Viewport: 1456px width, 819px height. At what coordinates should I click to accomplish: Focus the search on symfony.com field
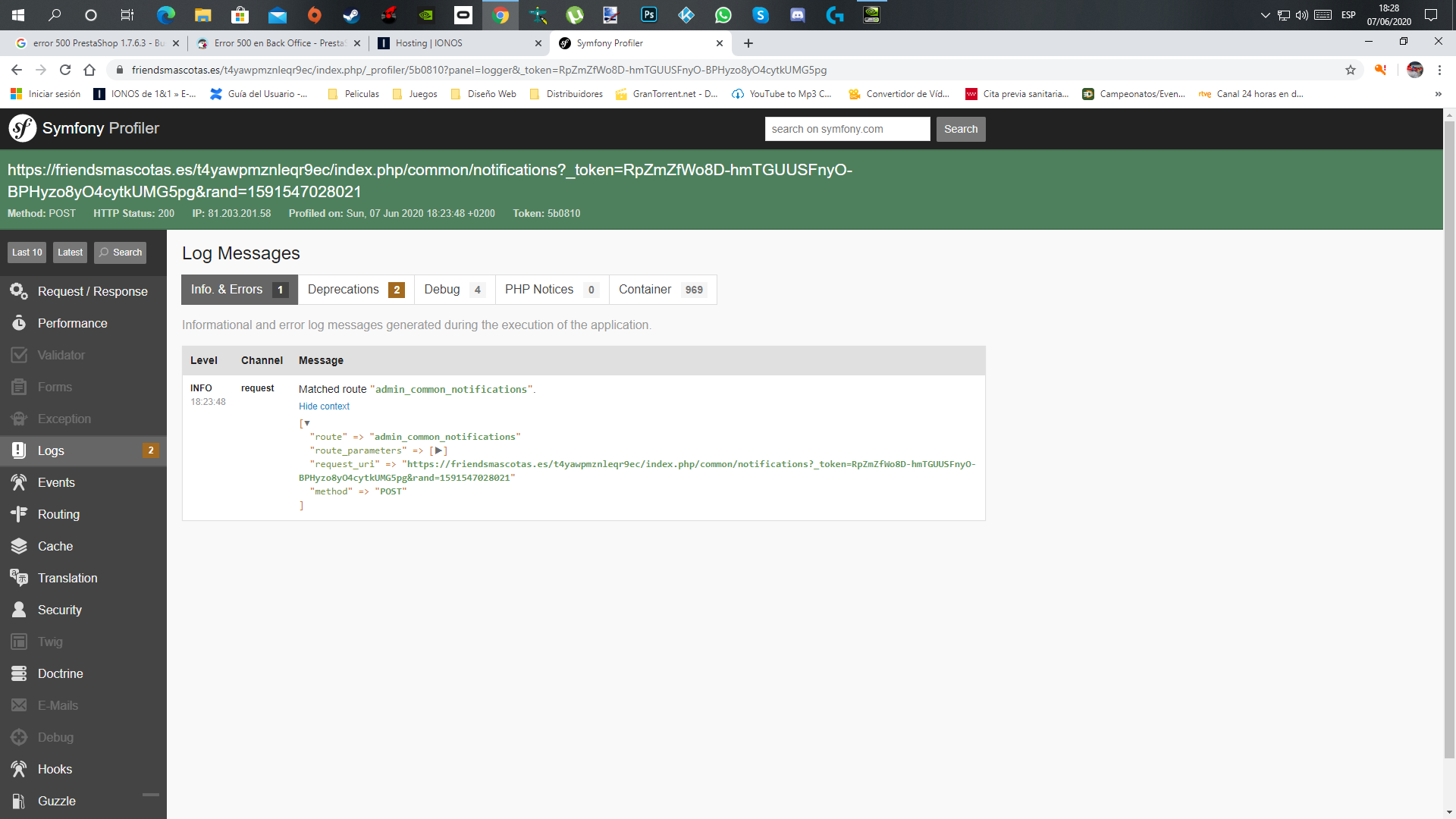847,129
